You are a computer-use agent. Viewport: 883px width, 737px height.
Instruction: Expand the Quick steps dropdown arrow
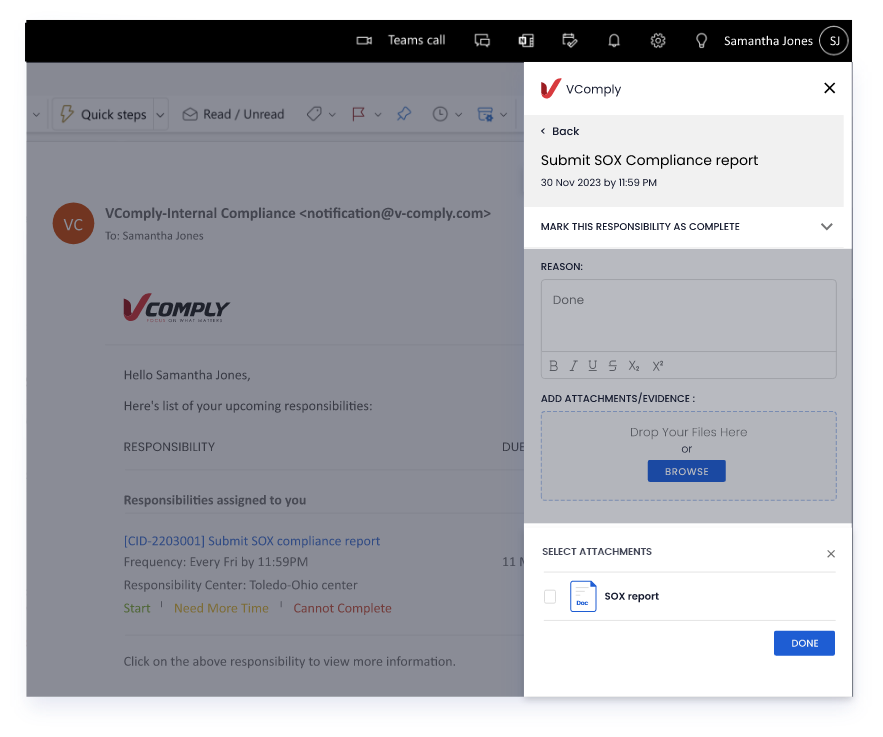click(160, 115)
